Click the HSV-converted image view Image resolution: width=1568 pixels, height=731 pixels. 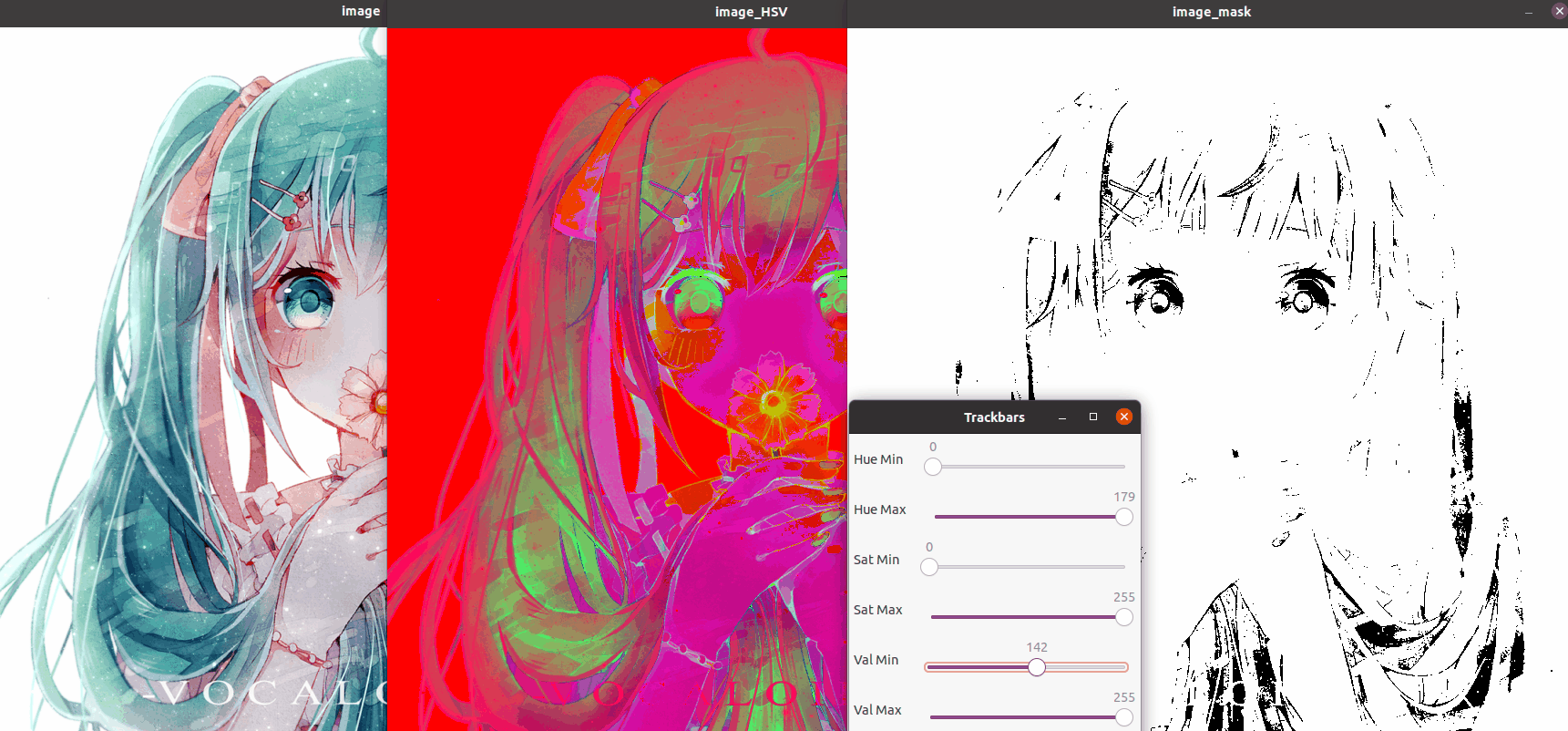point(617,379)
